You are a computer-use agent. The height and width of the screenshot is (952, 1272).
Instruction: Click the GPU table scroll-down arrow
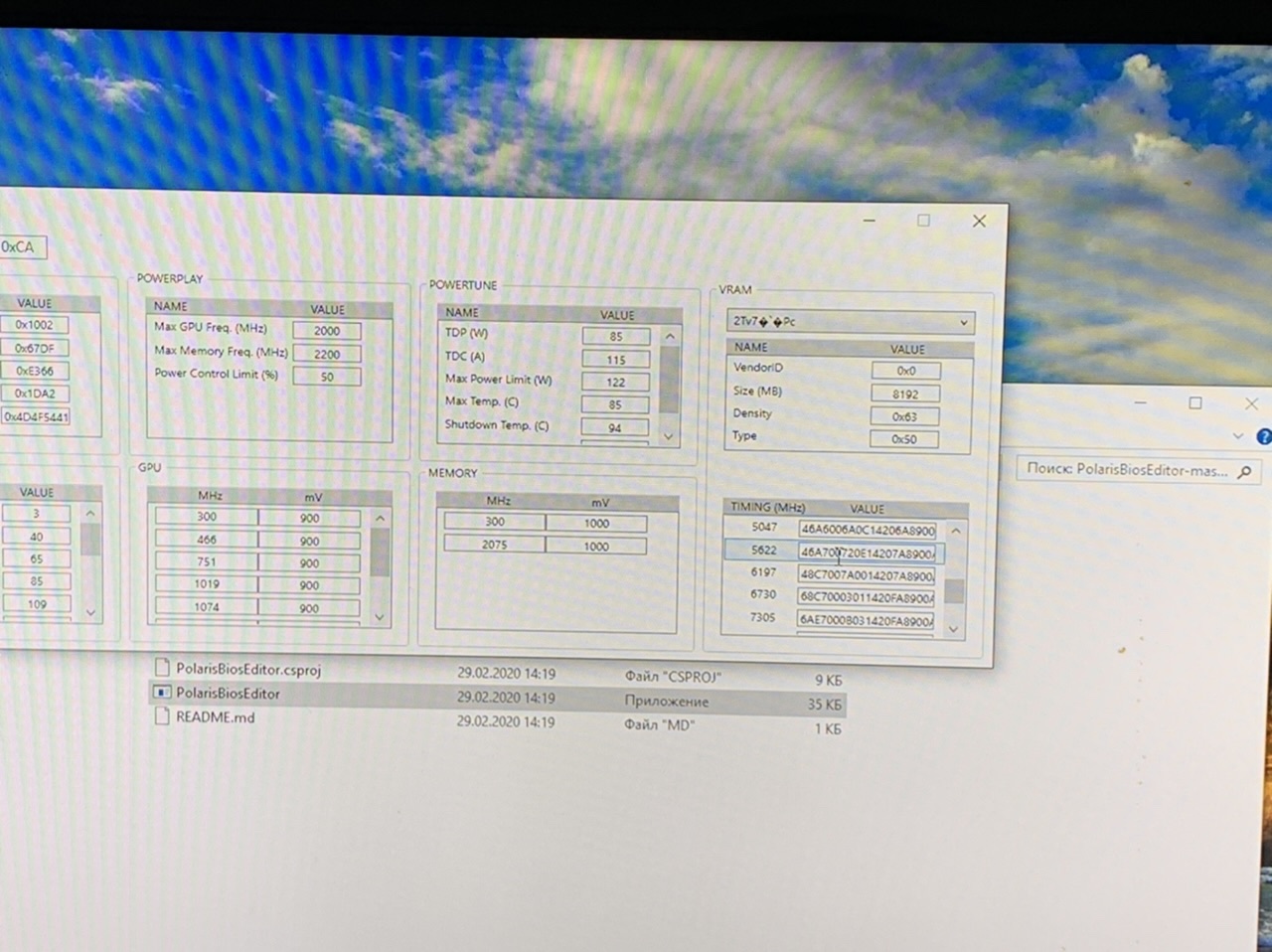coord(380,616)
